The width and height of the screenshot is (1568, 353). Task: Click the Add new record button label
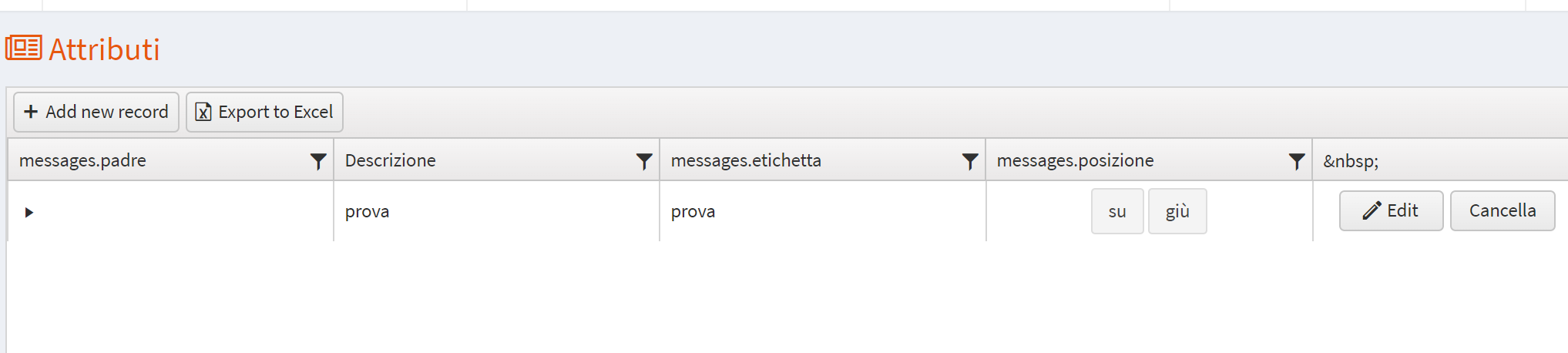[106, 112]
